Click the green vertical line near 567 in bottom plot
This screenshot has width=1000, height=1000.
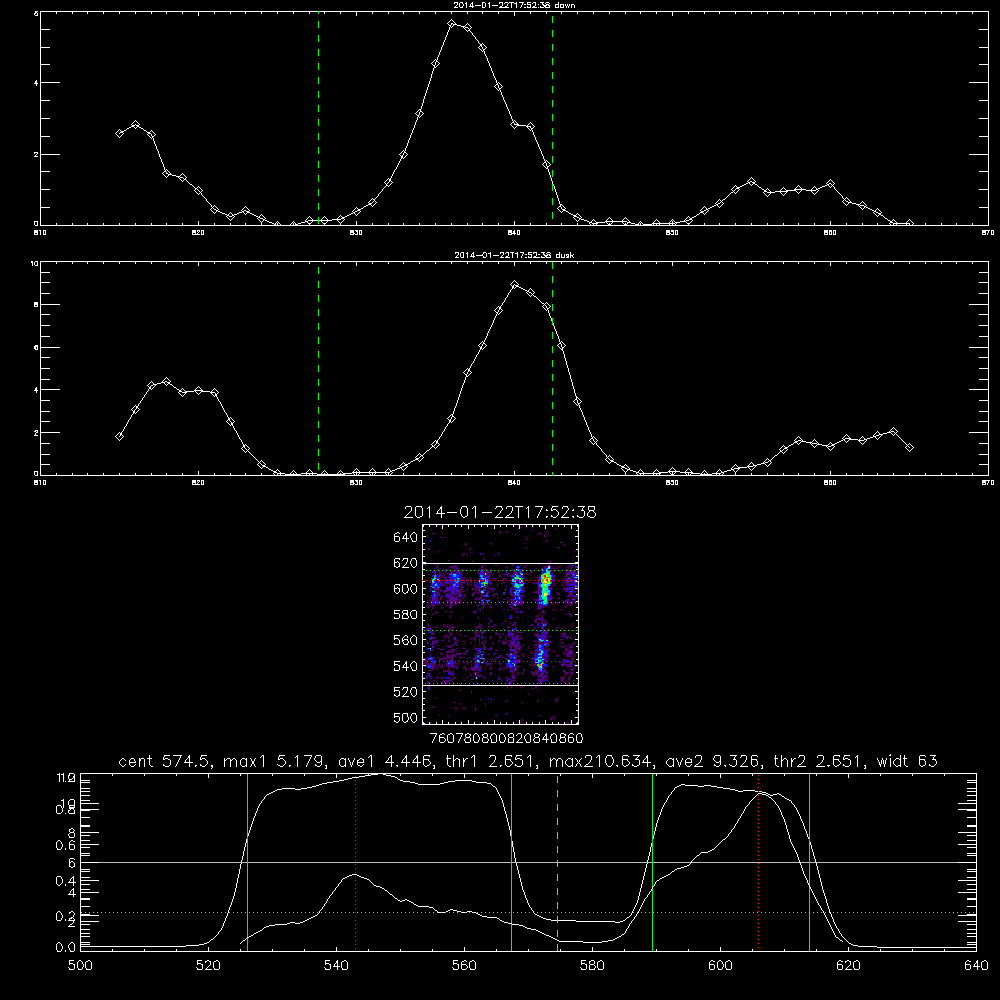(x=511, y=861)
